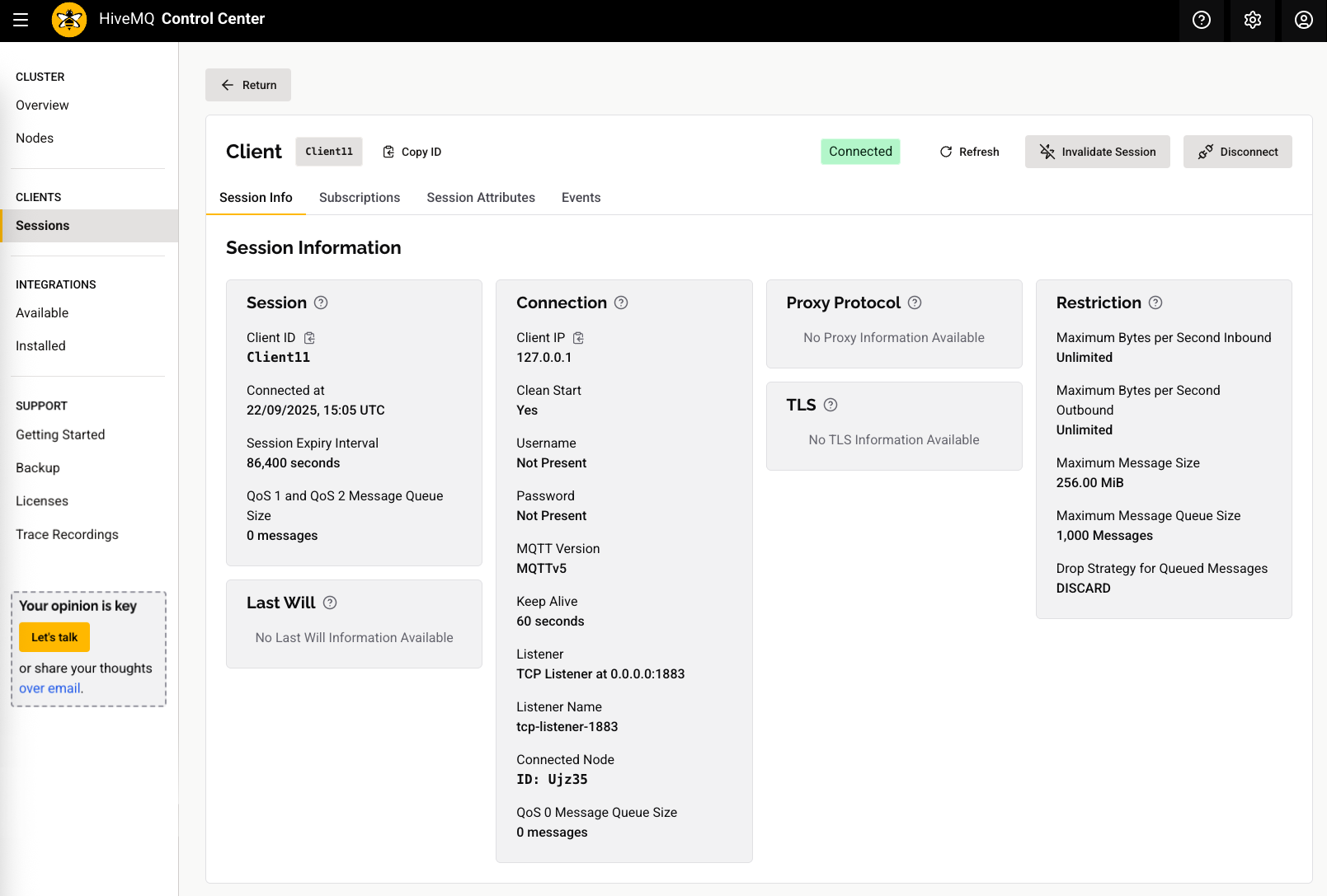Click the ID: Ujz35 connected node value

pos(553,780)
